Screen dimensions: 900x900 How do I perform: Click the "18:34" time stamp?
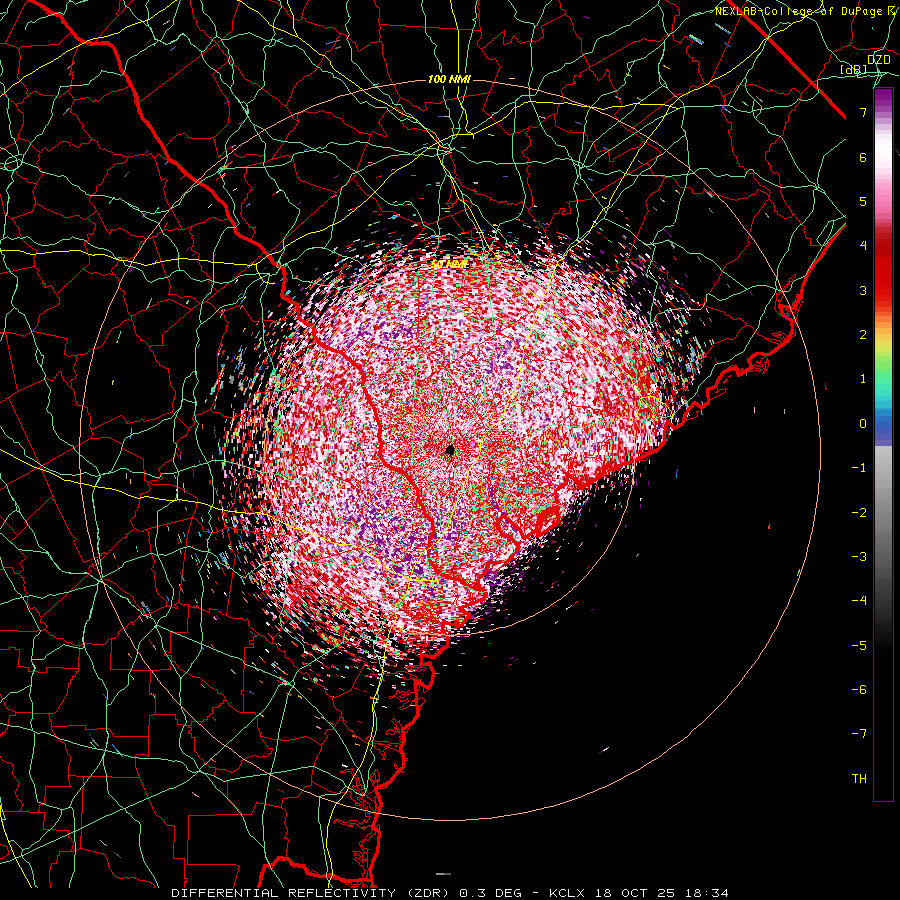click(705, 893)
